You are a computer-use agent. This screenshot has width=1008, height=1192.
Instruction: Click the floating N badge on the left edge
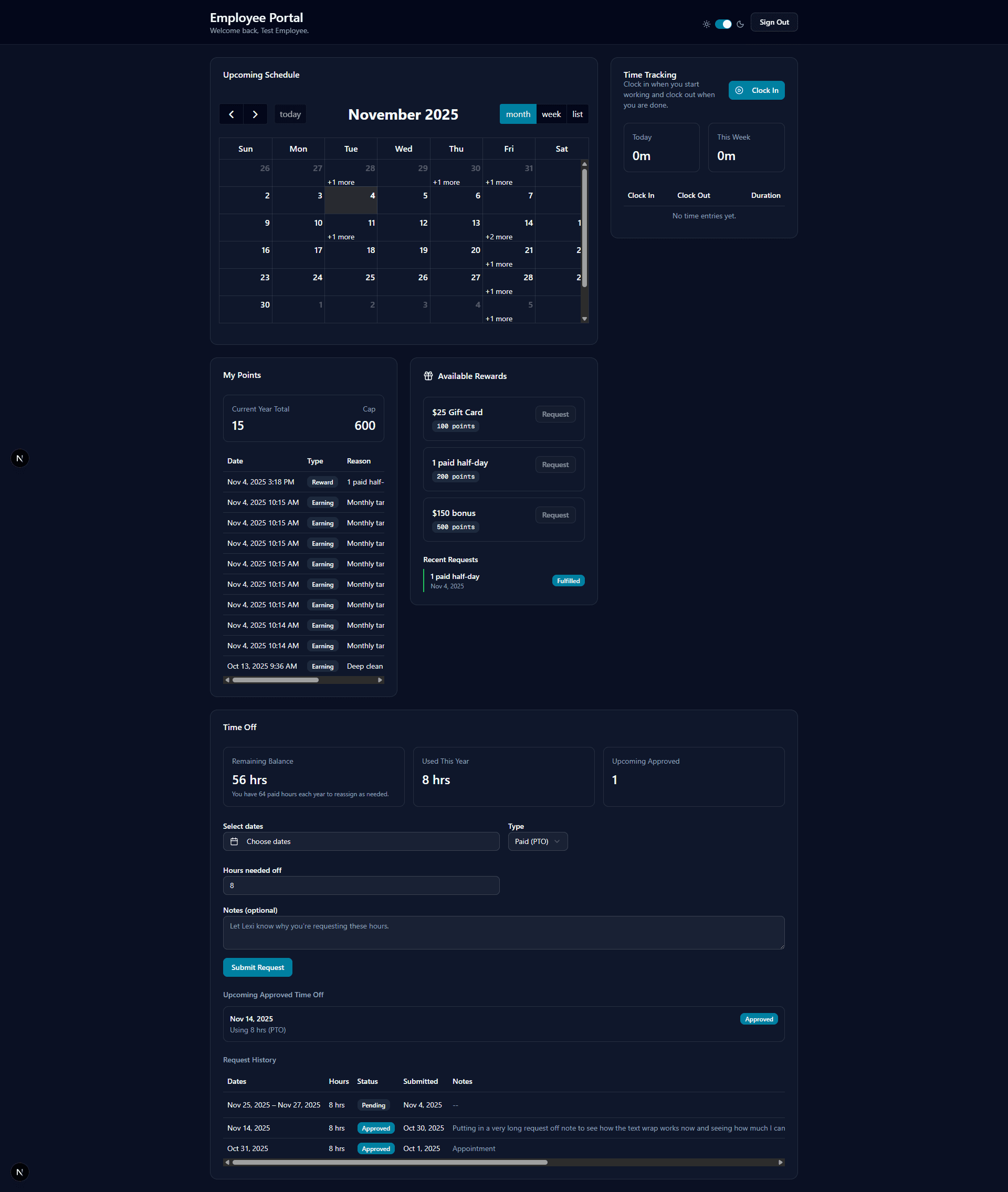pos(19,458)
